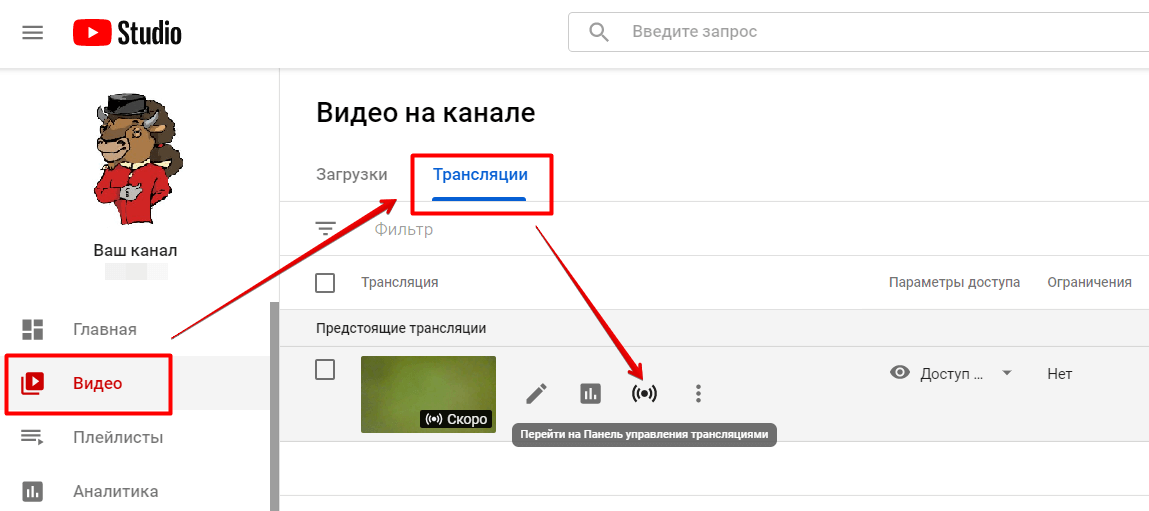
Task: Expand the access visibility dropdown arrow
Action: pyautogui.click(x=1007, y=373)
